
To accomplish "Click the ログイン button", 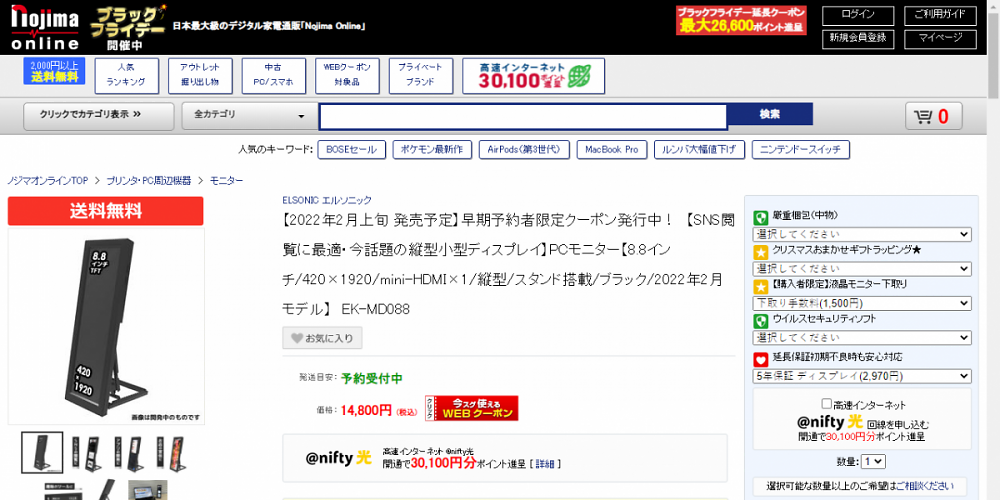I will pos(858,15).
